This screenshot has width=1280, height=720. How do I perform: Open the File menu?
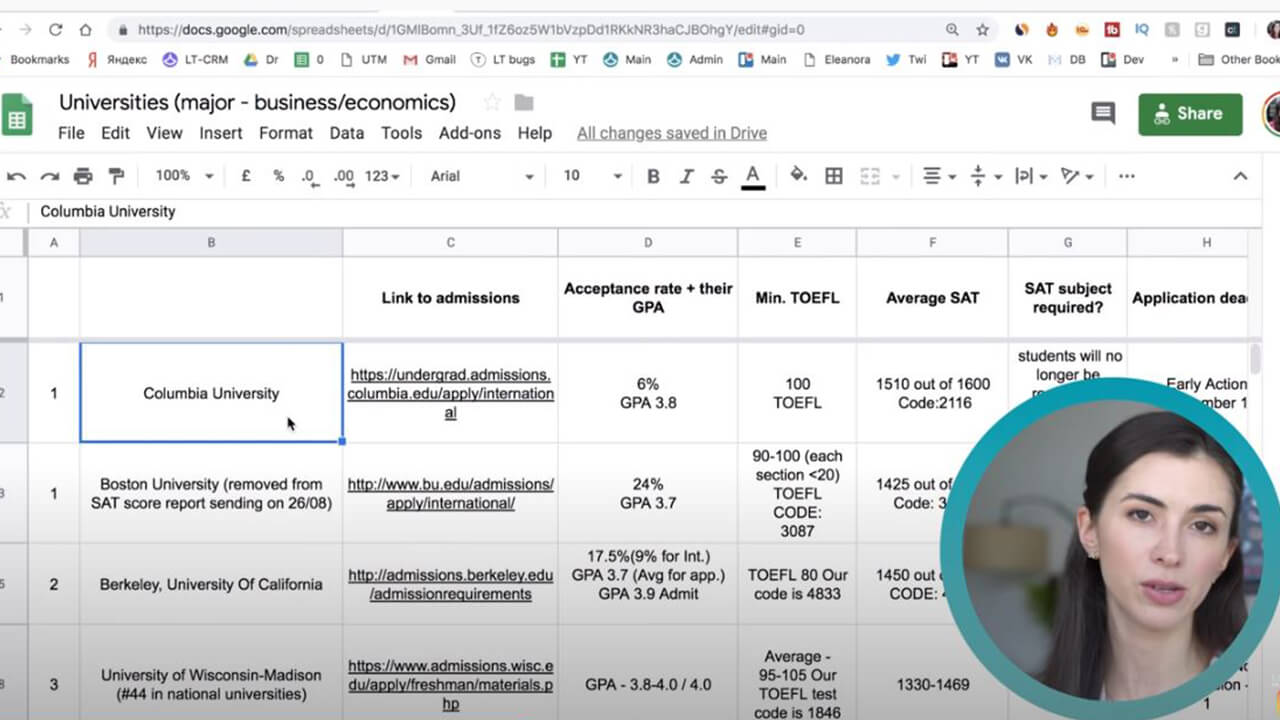[71, 133]
